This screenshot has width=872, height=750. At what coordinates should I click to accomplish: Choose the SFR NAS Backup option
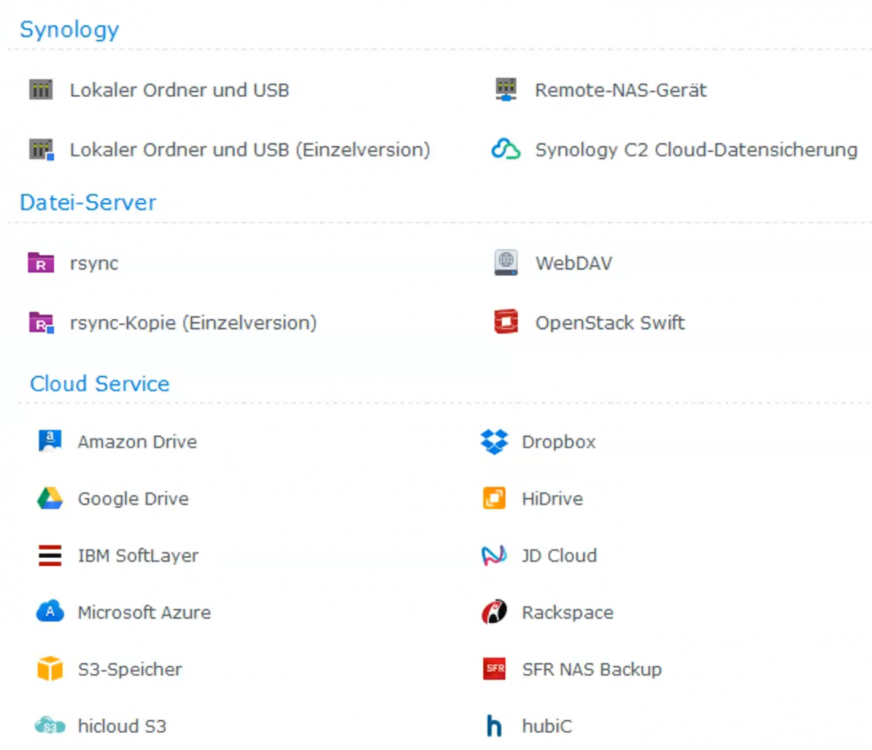point(572,669)
